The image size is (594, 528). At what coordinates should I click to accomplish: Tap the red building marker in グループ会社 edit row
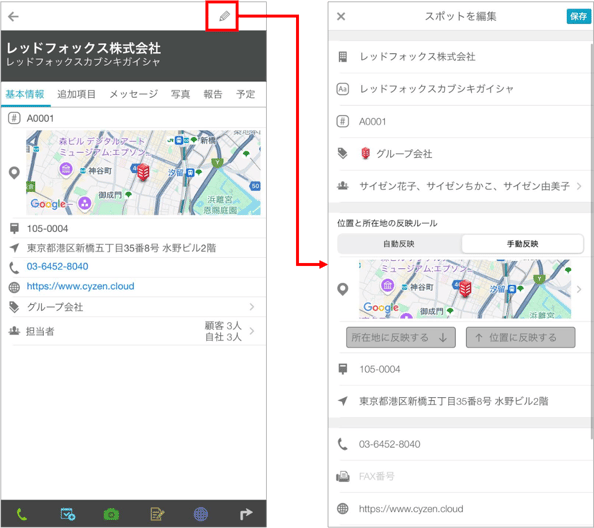[365, 153]
